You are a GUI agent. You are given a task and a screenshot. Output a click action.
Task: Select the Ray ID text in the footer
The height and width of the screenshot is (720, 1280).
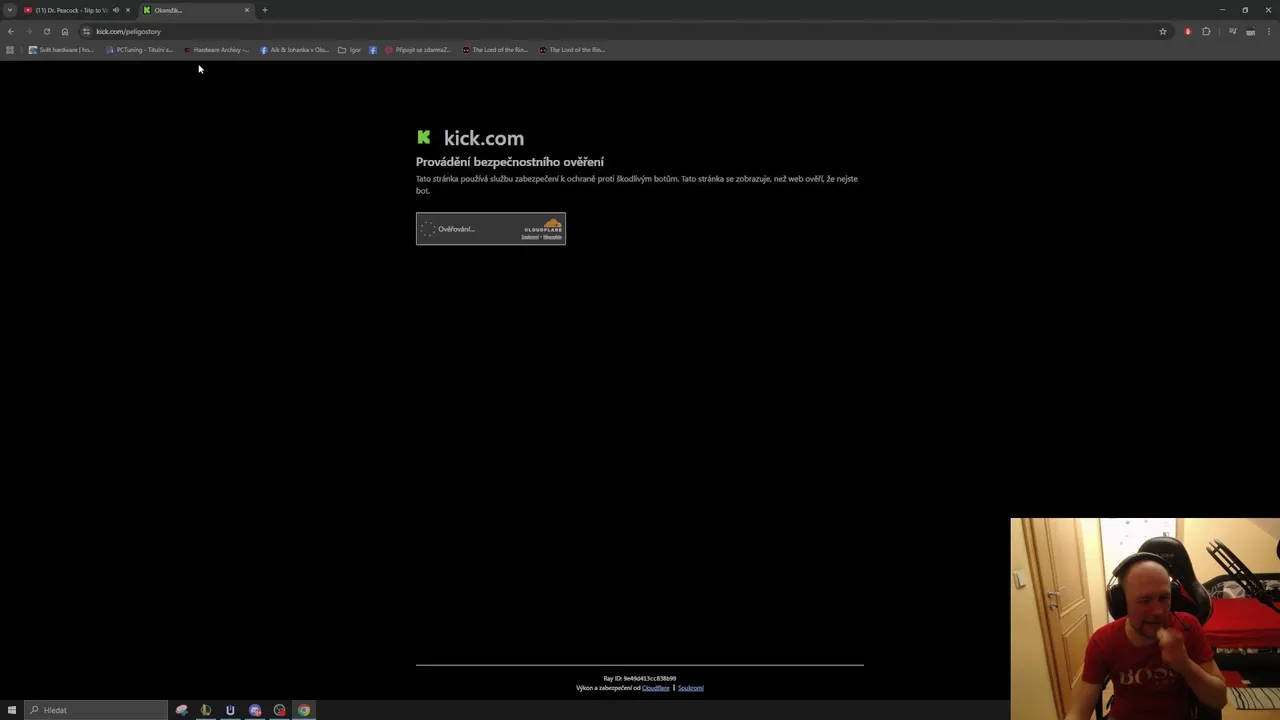[x=640, y=679]
